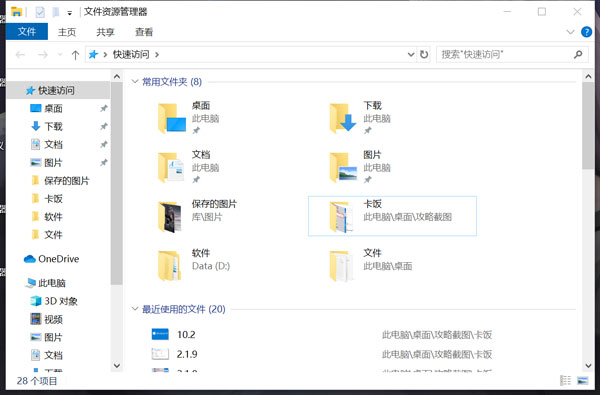Select the 桌面 folder icon in 常用文件夹
600x395 pixels.
tap(171, 118)
